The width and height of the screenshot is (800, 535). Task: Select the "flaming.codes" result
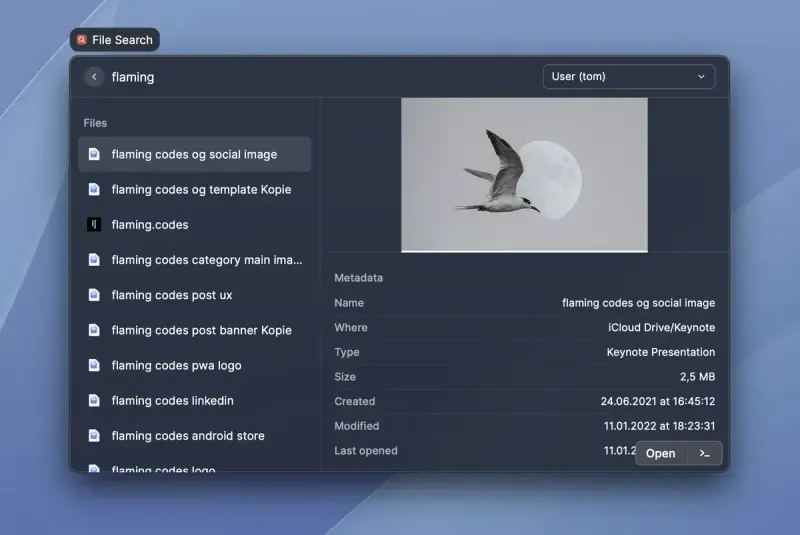[x=194, y=224]
